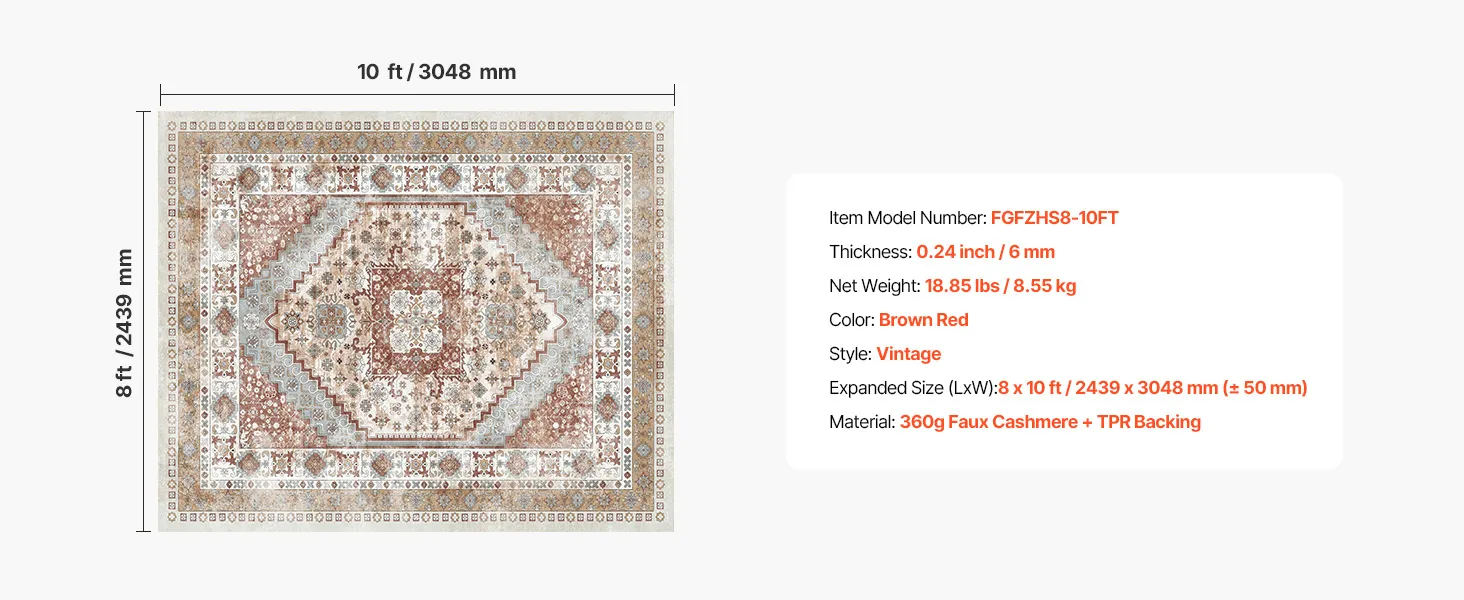This screenshot has width=1464, height=600.
Task: Click the Net Weight label
Action: pos(875,286)
